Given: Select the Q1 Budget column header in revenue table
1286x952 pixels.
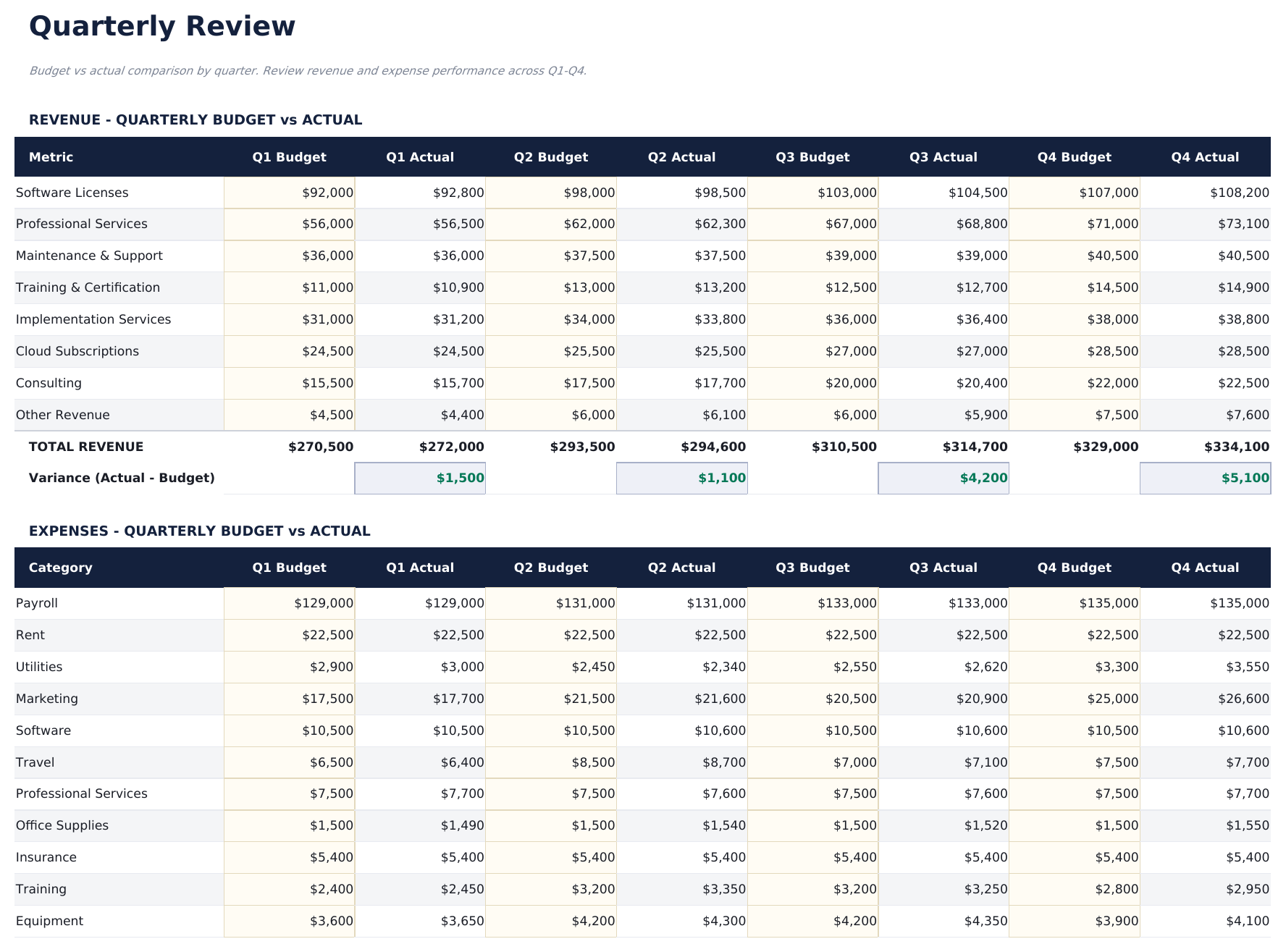Looking at the screenshot, I should pos(289,156).
